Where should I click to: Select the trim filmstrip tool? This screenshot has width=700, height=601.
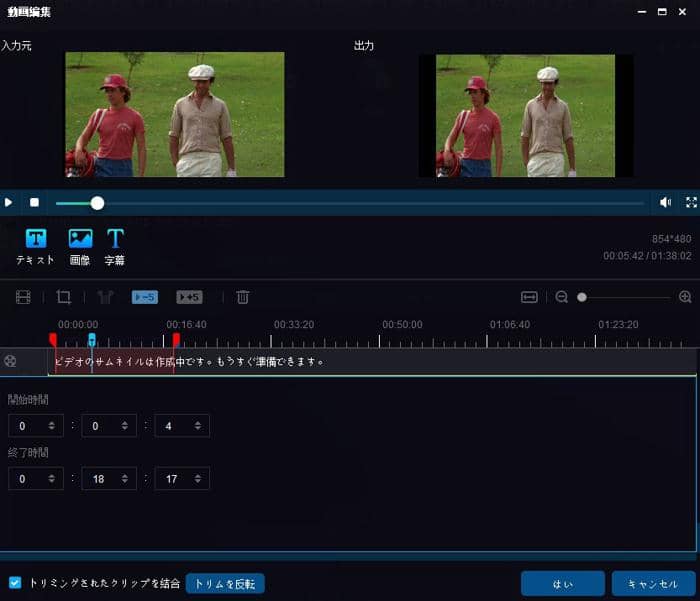[23, 297]
